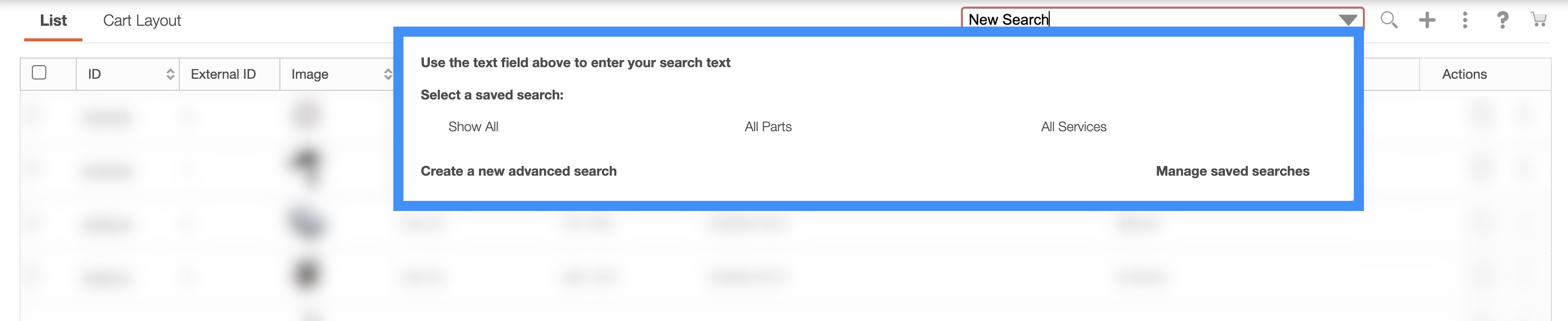
Task: Open the three-dot more options menu
Action: coord(1464,20)
